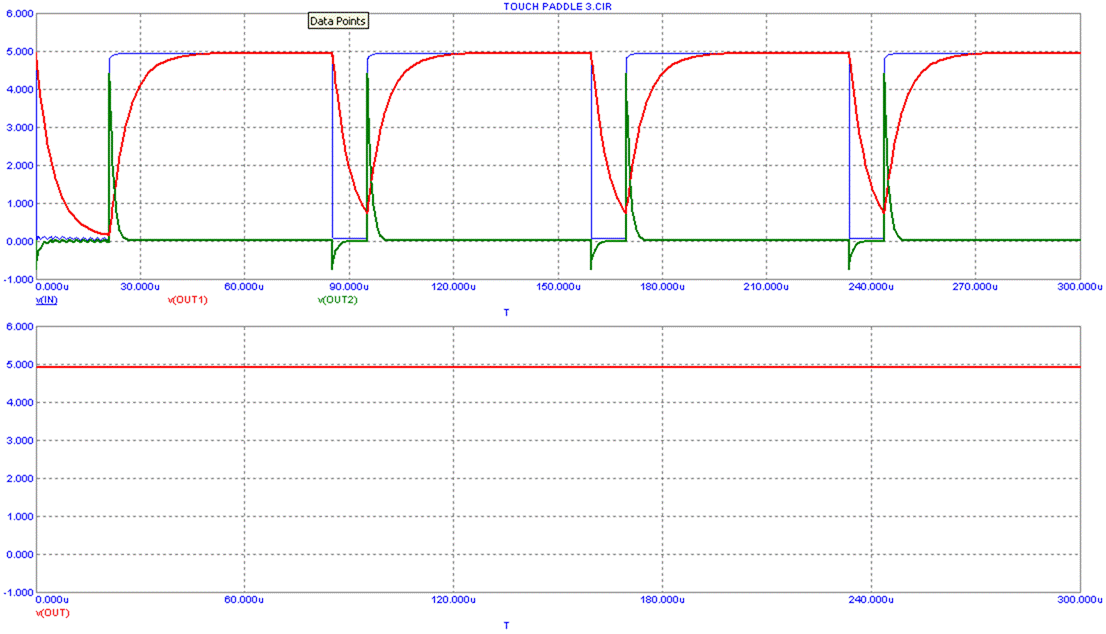Click the -1.000 y-axis label of lower plot
Image resolution: width=1106 pixels, height=634 pixels.
[x=18, y=592]
